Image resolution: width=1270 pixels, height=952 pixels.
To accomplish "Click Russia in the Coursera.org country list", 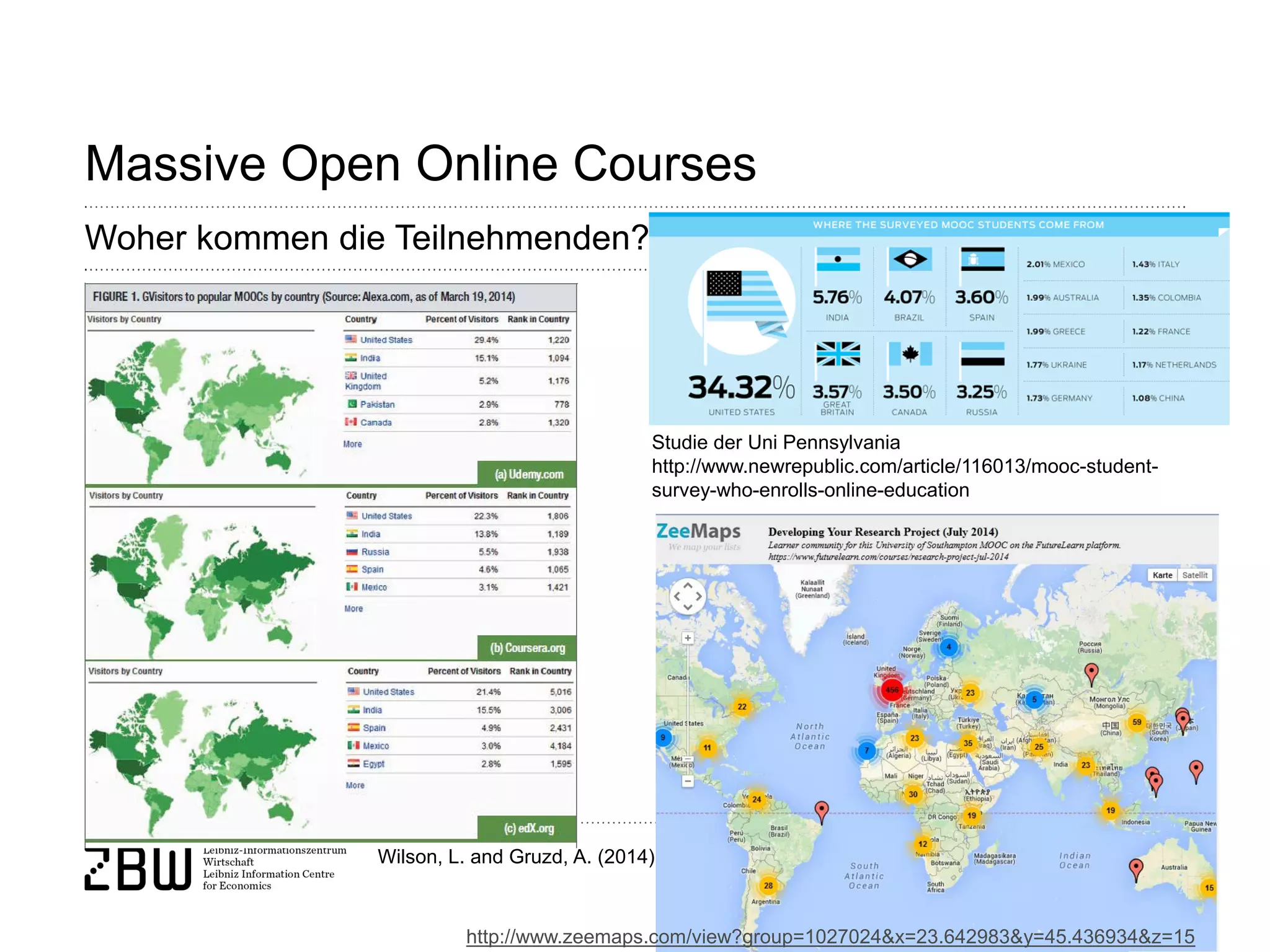I will pyautogui.click(x=375, y=552).
